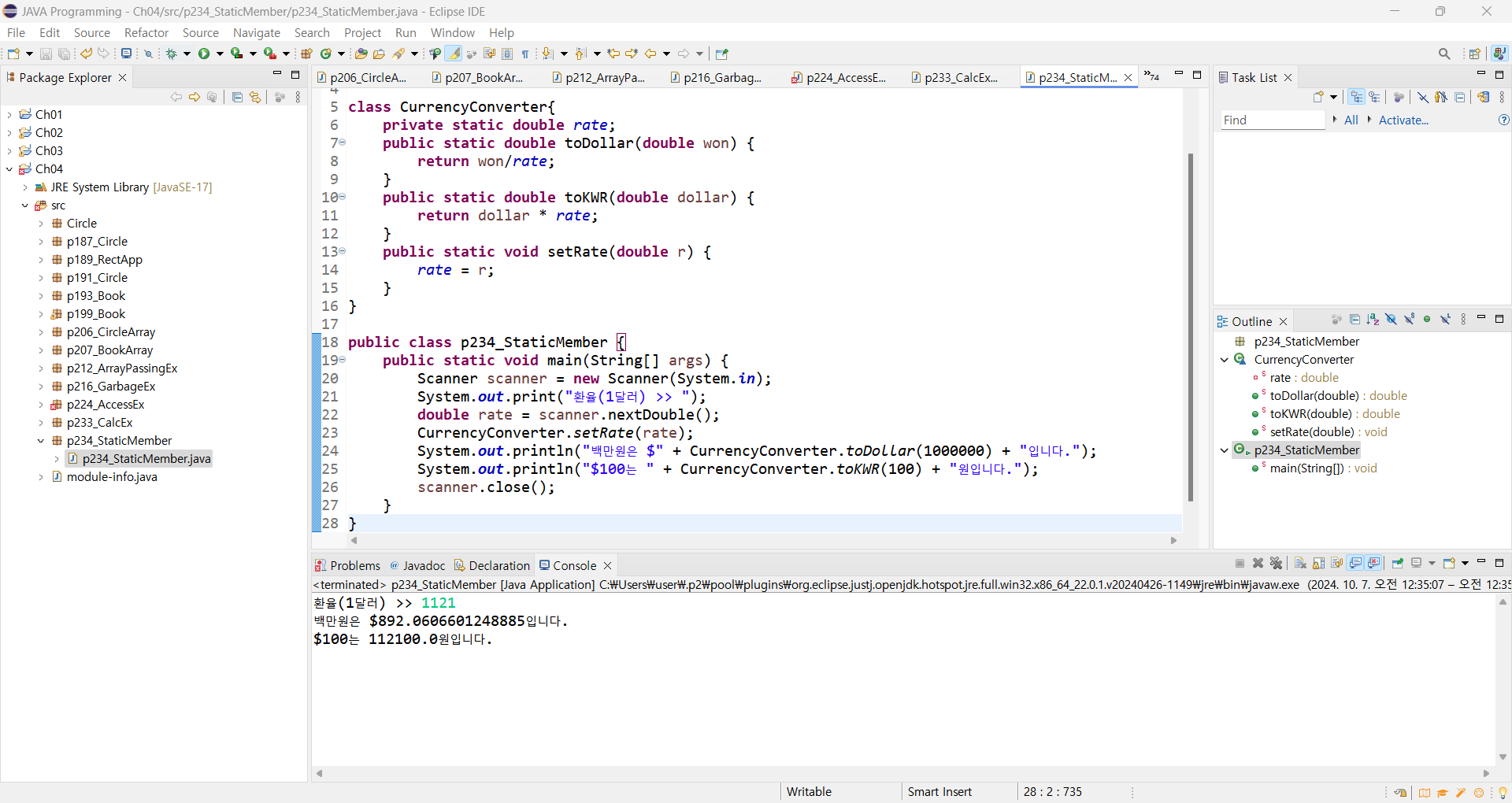Click tip of the day lightbulb icon
The width and height of the screenshot is (1512, 803).
click(1503, 793)
